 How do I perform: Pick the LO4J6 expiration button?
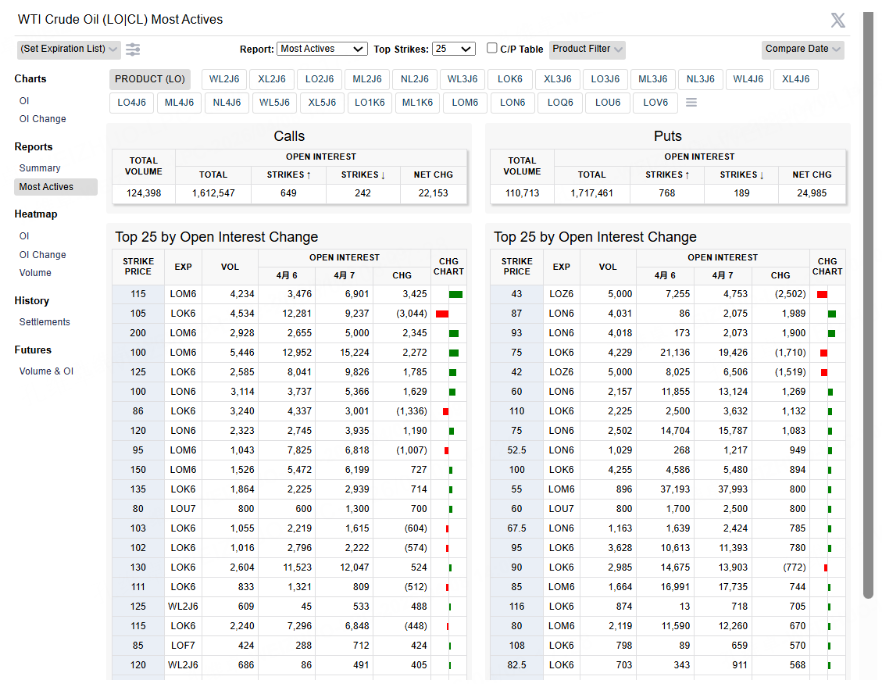(131, 103)
